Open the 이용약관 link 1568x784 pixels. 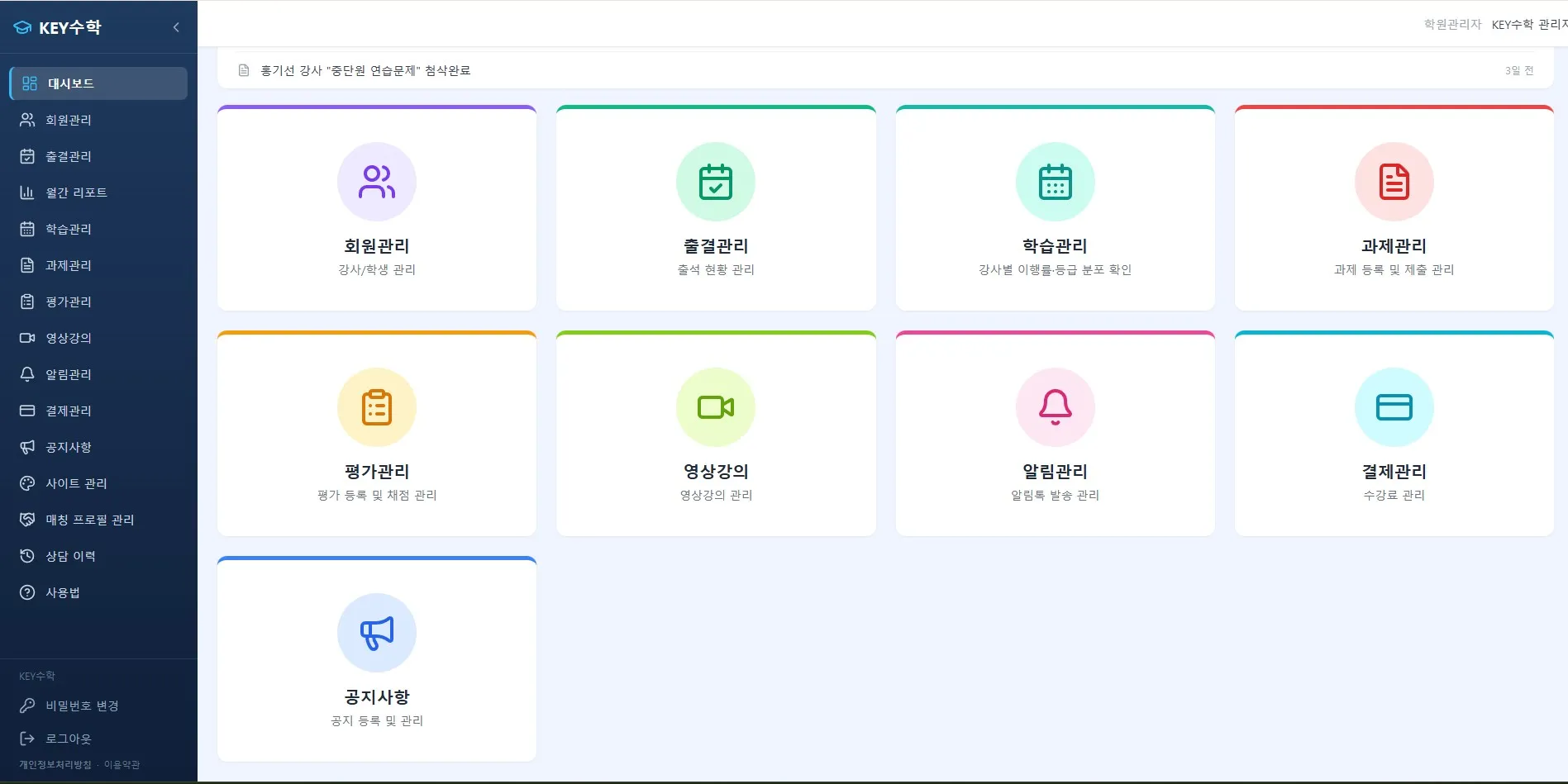coord(122,765)
